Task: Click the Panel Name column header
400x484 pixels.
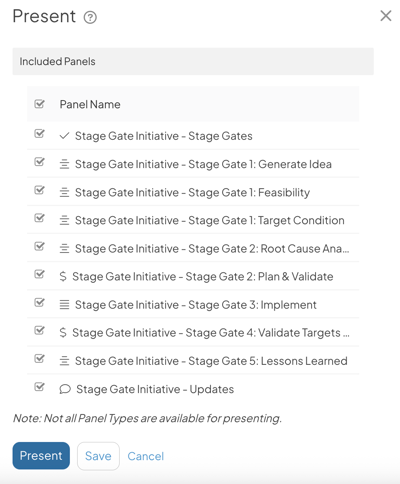Action: coord(90,104)
